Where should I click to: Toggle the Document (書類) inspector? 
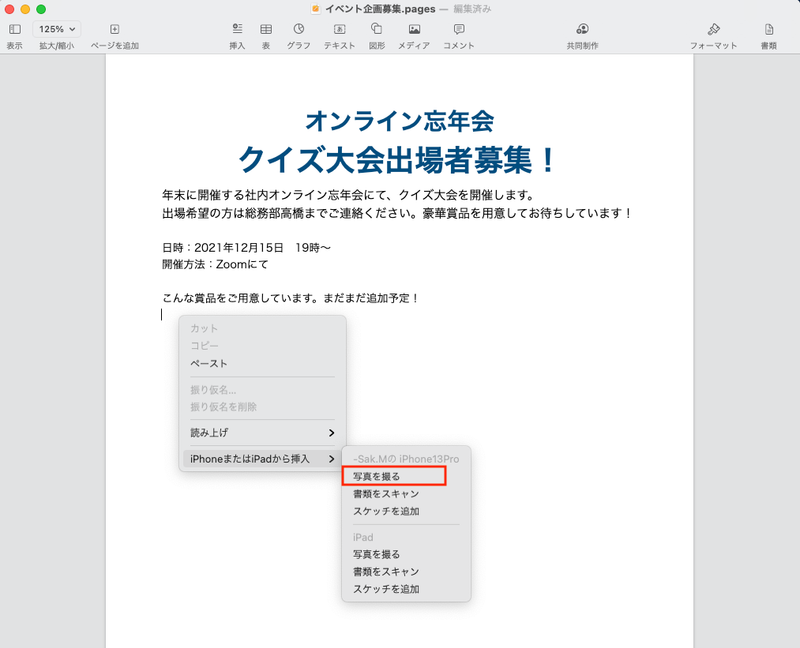pyautogui.click(x=768, y=30)
